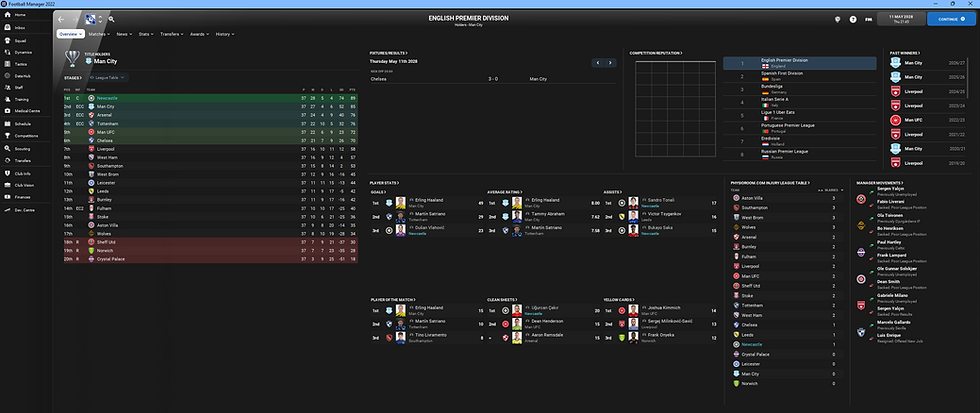Open the Staff sidebar section
Viewport: 980px width, 413px height.
click(x=19, y=87)
